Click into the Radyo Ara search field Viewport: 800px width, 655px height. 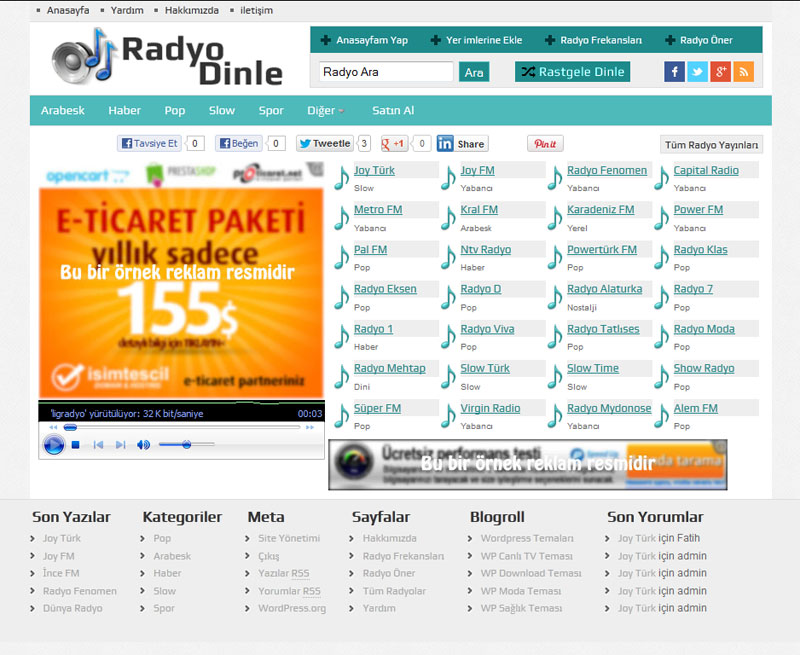click(386, 72)
